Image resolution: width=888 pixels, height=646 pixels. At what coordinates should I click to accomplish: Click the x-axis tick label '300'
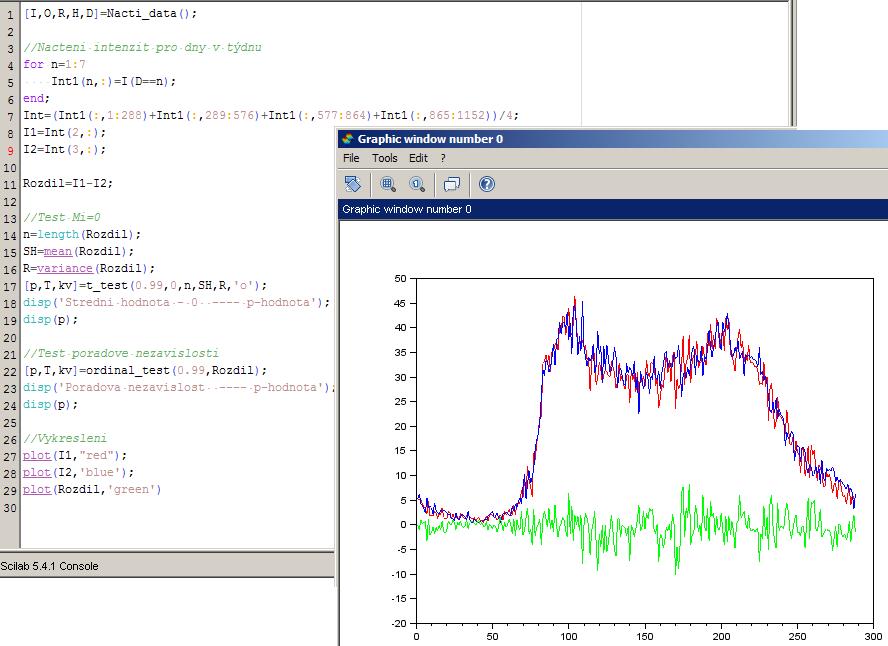point(873,636)
